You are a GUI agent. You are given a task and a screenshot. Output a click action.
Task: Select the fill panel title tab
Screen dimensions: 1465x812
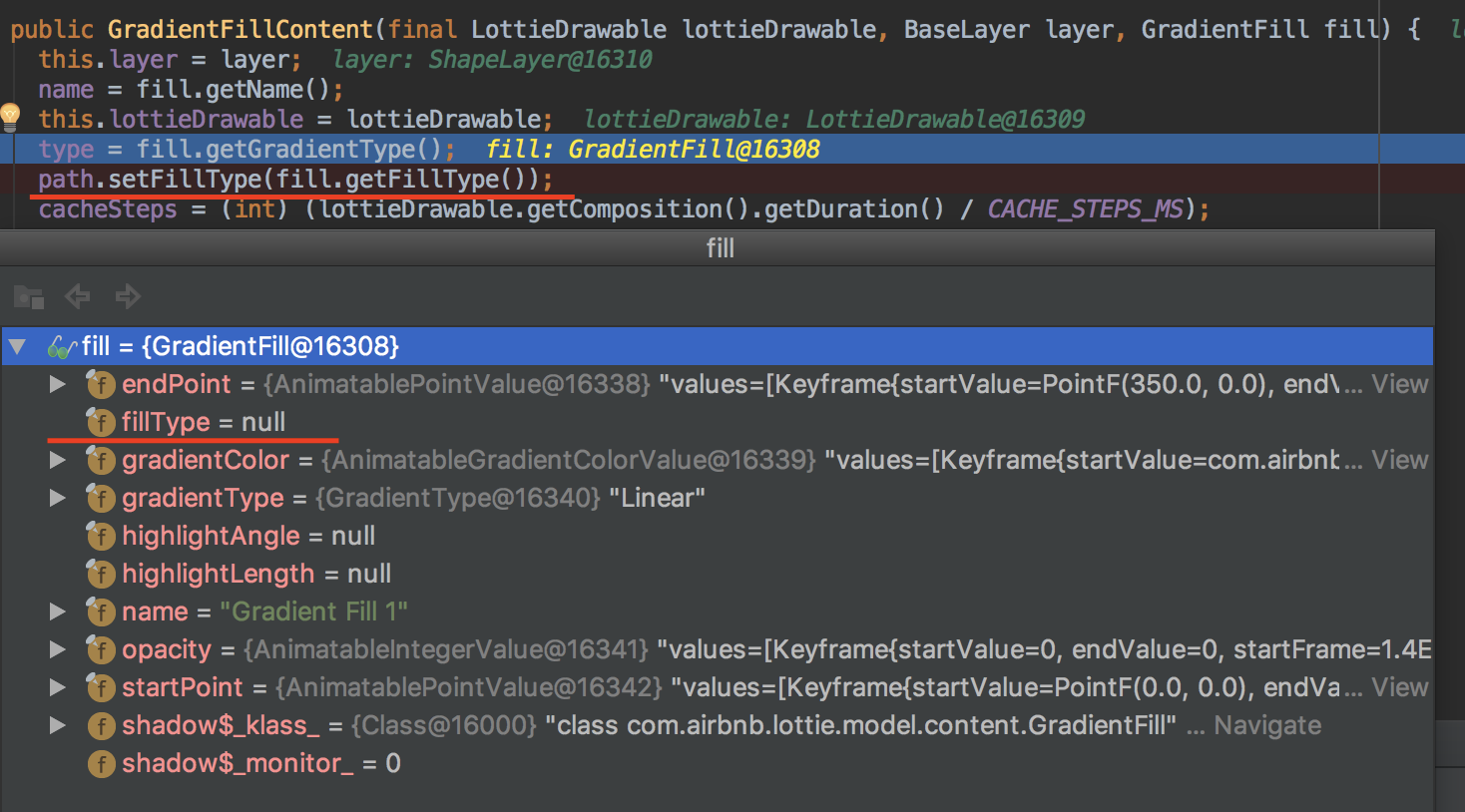[x=721, y=248]
